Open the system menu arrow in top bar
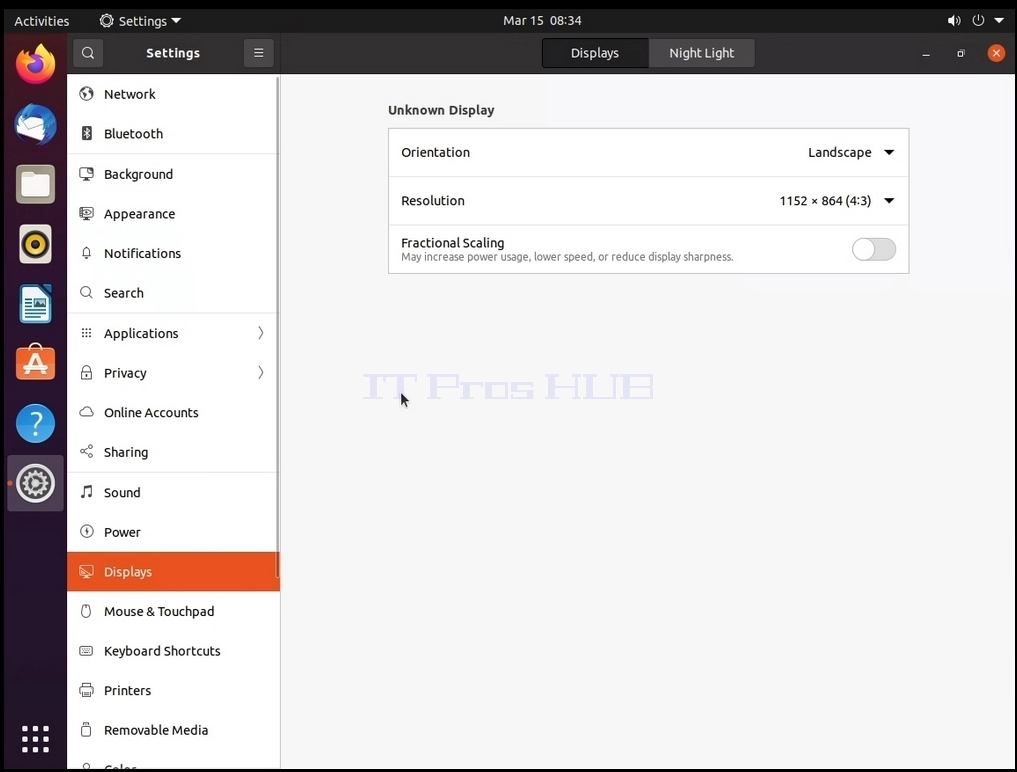 click(x=999, y=21)
